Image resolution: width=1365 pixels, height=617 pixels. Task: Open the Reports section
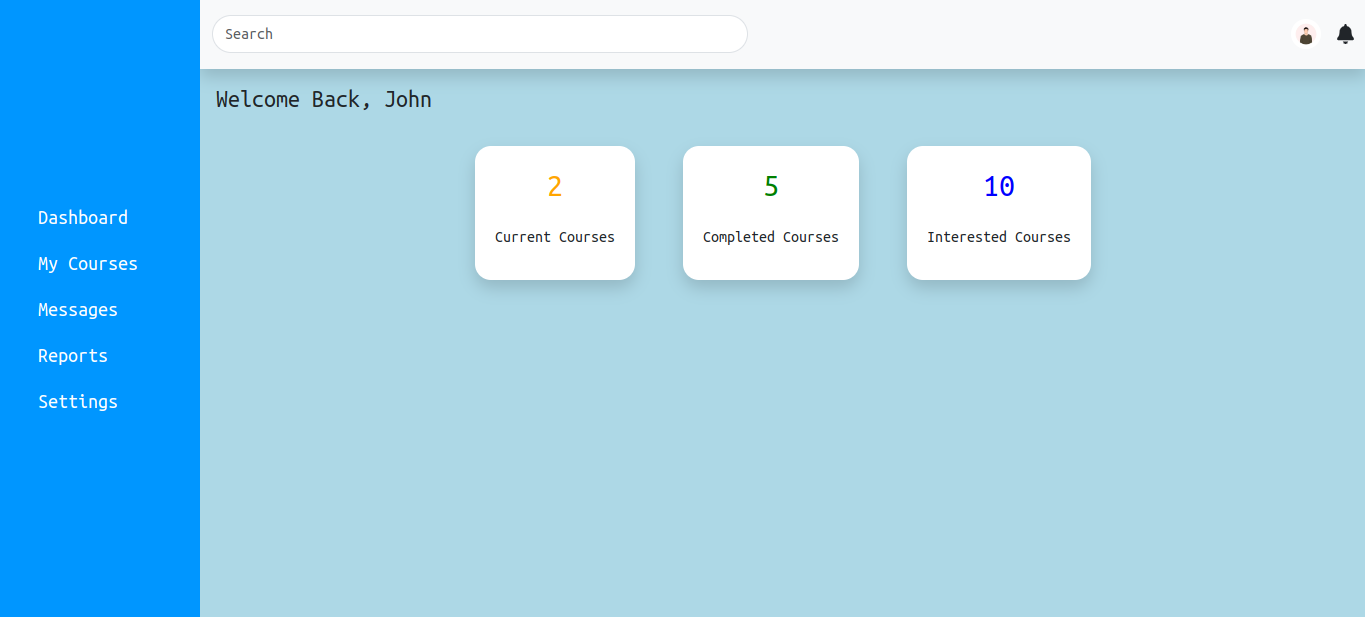tap(73, 355)
